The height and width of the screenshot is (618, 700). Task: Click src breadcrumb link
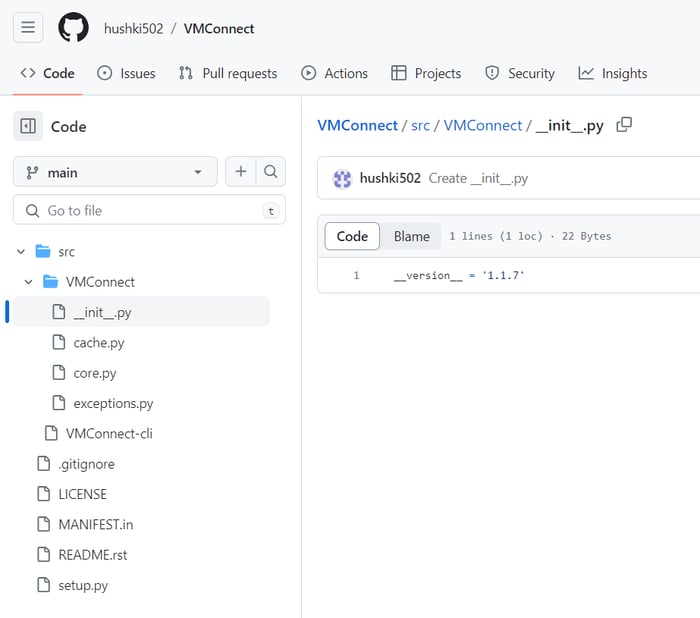420,125
